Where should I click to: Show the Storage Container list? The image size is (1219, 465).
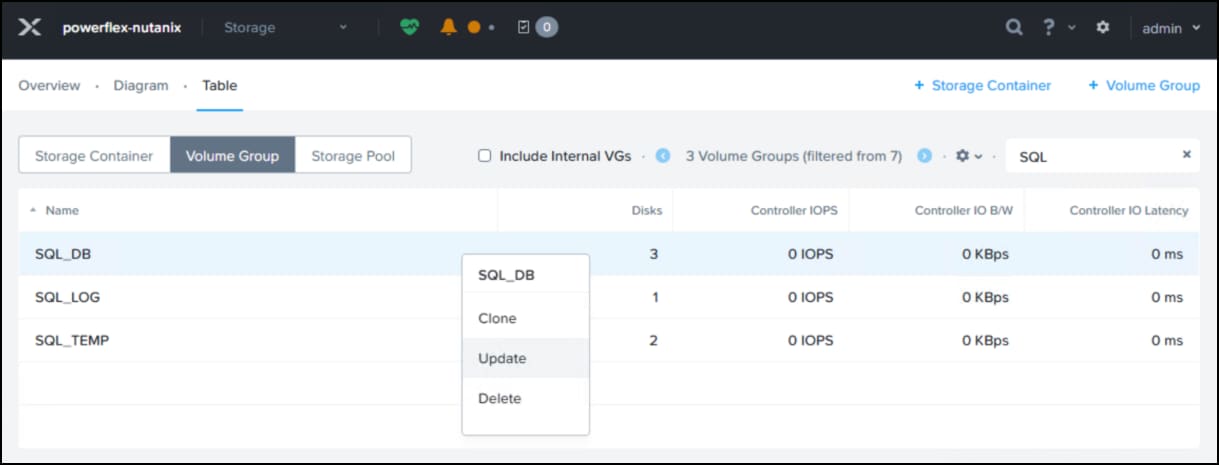click(94, 156)
